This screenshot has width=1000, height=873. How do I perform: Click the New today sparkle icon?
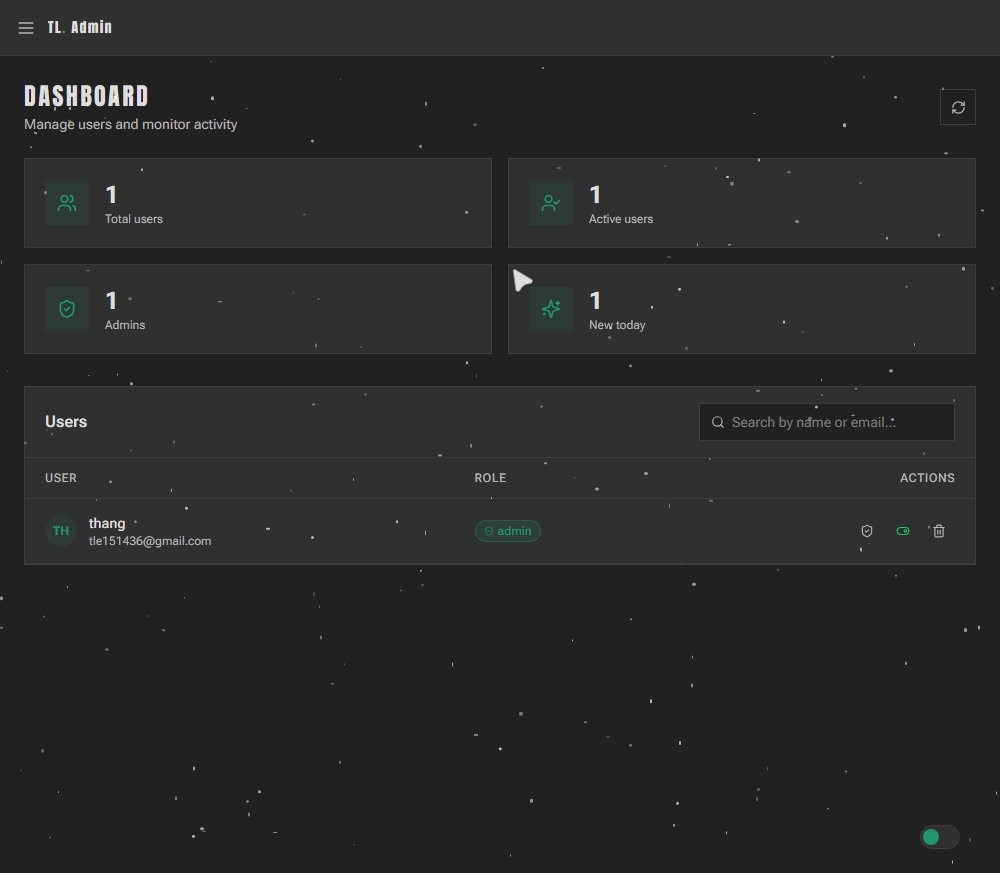point(551,309)
